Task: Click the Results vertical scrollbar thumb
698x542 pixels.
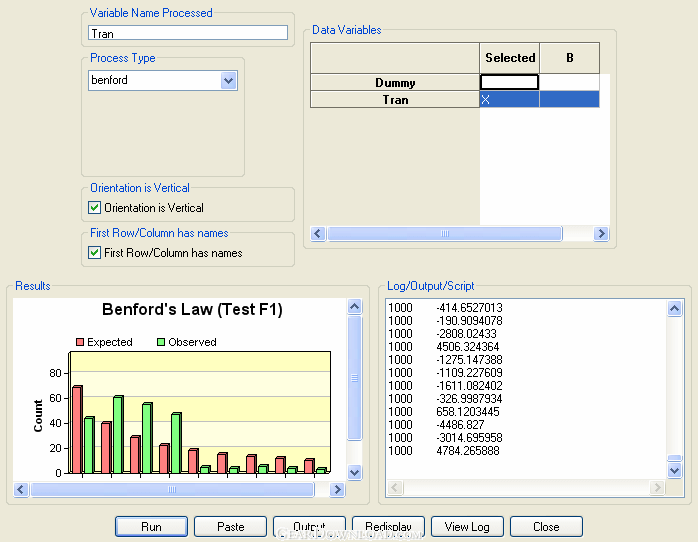Action: coord(354,378)
